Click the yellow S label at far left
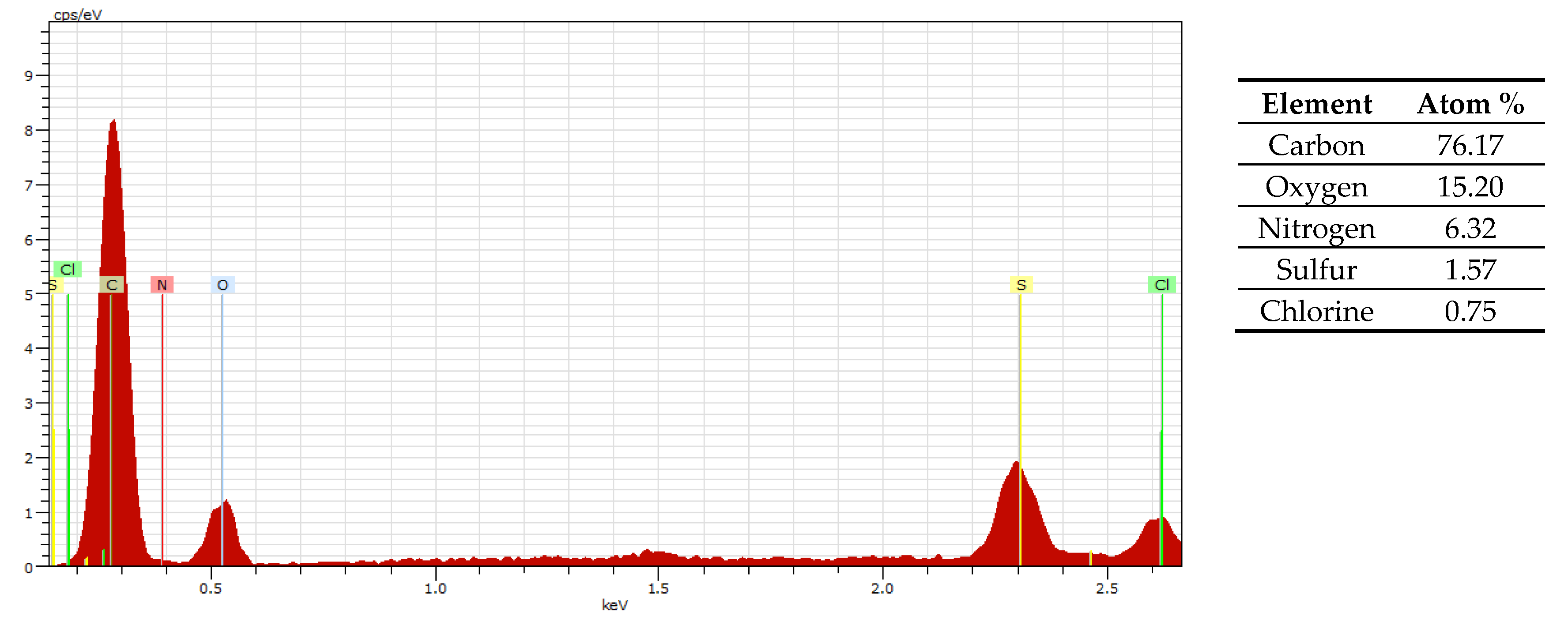Screen dimensions: 1568x621 pos(53,285)
